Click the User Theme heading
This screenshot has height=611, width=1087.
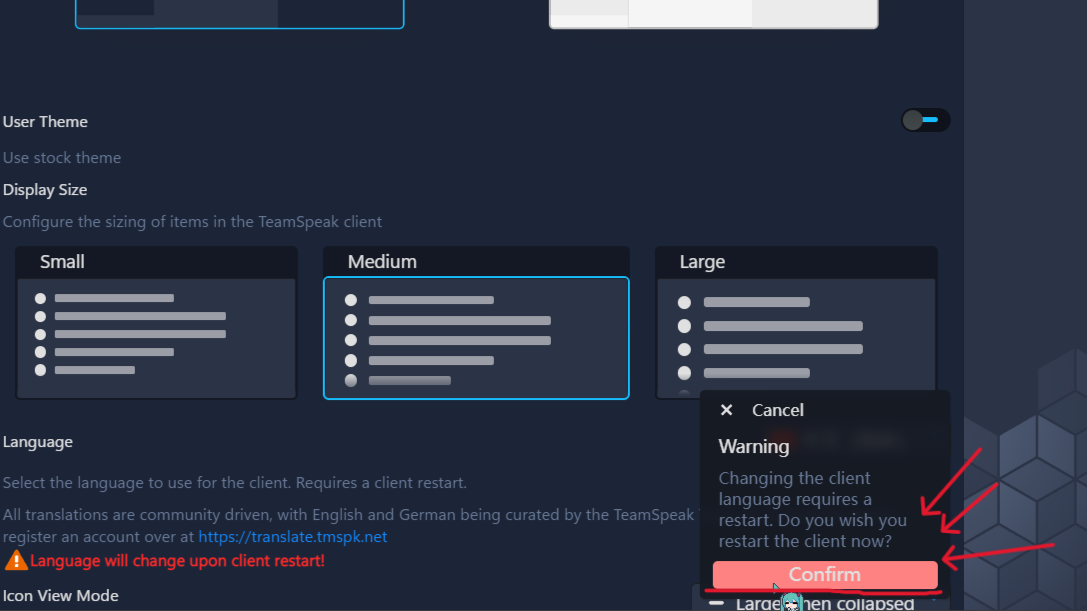coord(45,122)
